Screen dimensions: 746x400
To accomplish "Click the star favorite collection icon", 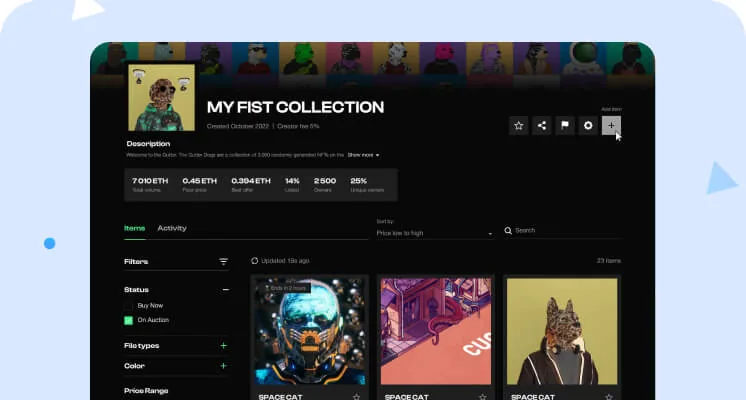I will (x=519, y=126).
